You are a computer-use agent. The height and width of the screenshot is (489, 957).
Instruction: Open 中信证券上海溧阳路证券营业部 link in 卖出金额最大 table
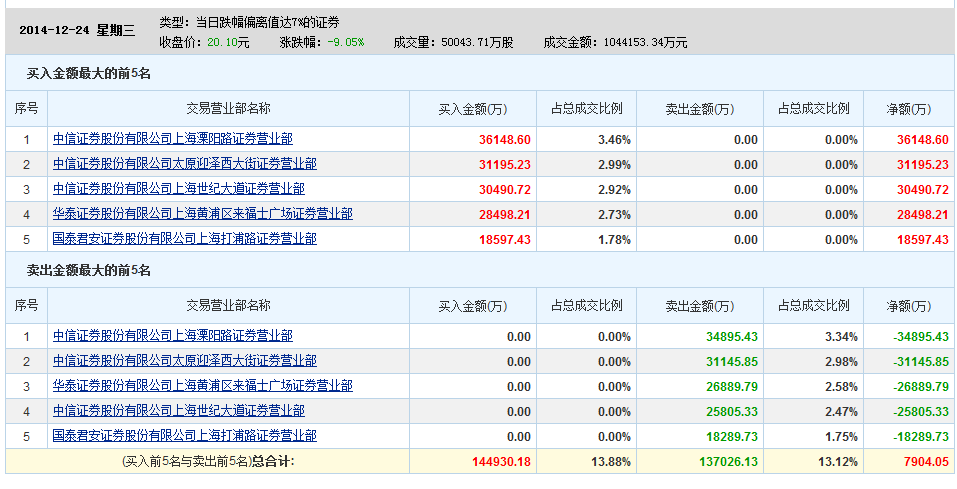pyautogui.click(x=173, y=336)
